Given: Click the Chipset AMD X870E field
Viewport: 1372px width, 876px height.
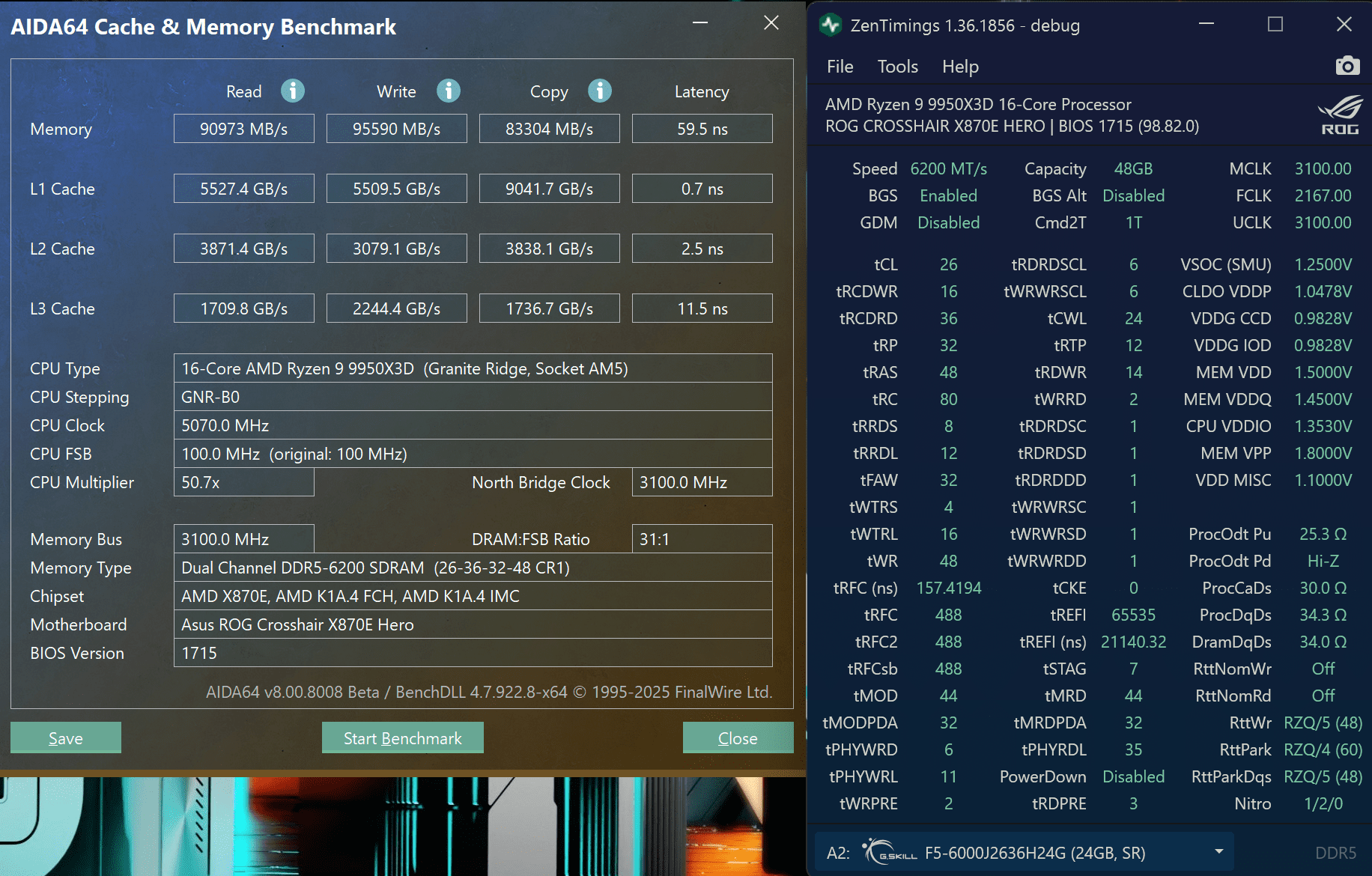Looking at the screenshot, I should point(473,595).
